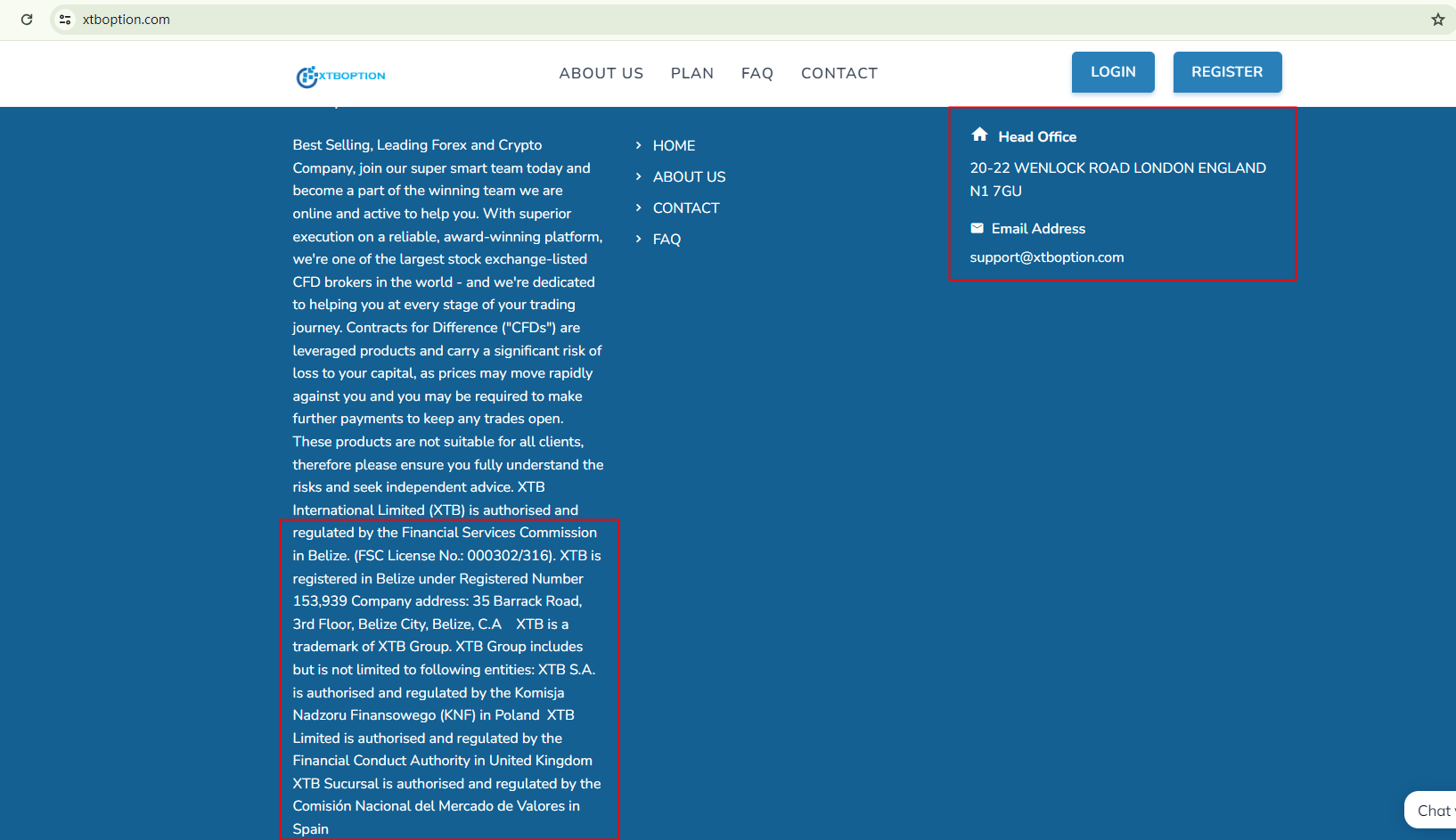1456x840 pixels.
Task: Reload the page with the browser refresh icon
Action: point(27,20)
